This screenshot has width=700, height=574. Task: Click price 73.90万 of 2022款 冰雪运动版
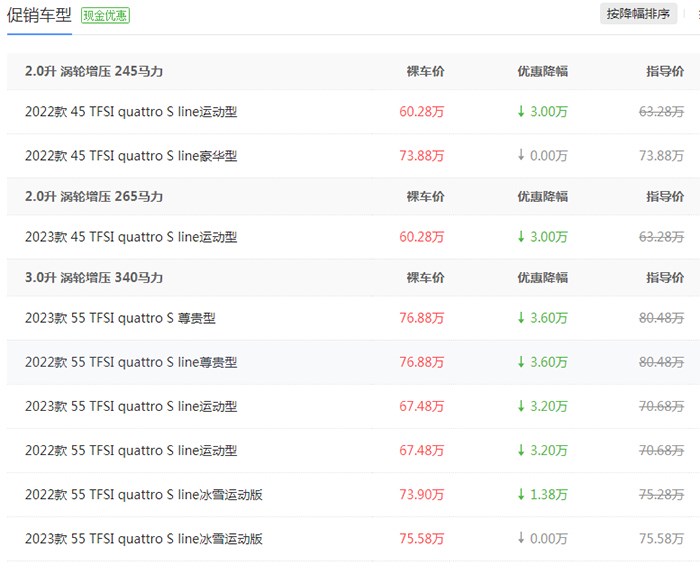click(x=422, y=495)
